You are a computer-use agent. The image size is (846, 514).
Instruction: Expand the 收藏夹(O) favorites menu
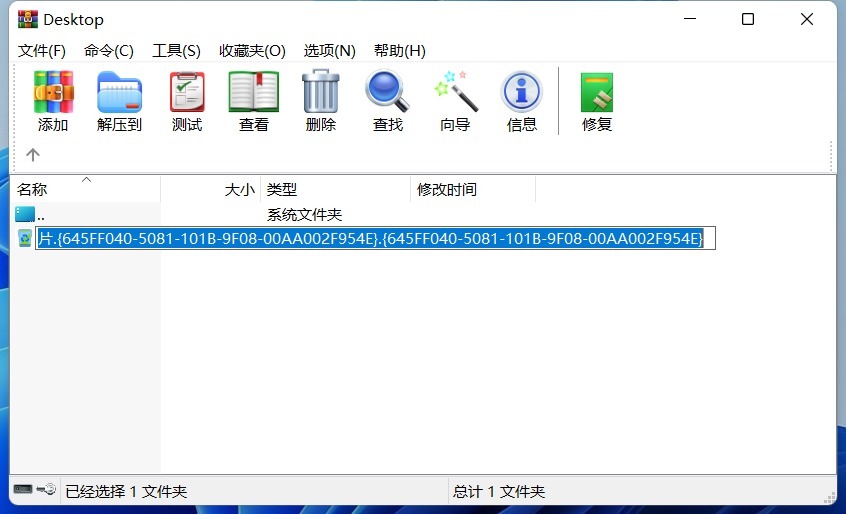tap(252, 51)
